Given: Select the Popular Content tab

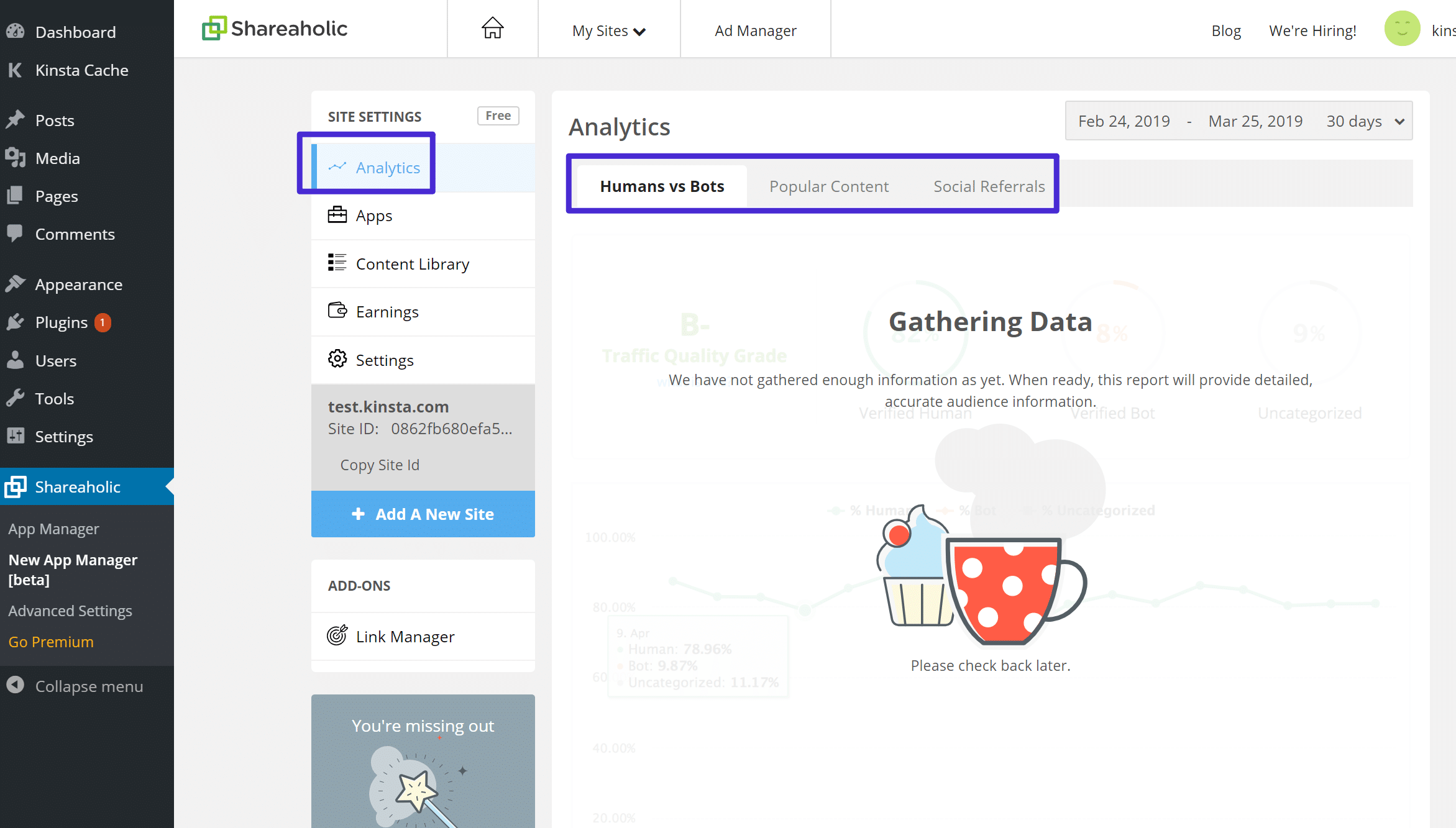Looking at the screenshot, I should click(x=829, y=186).
